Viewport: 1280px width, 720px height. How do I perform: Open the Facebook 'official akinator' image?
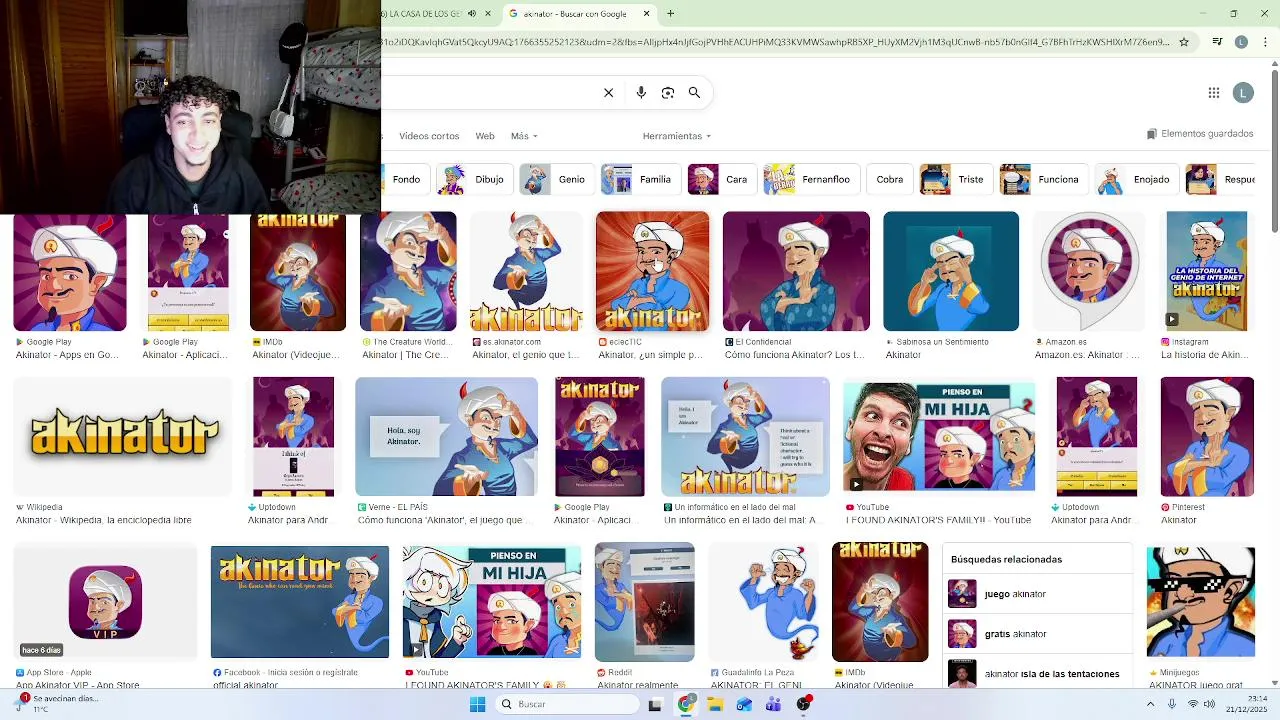[300, 602]
